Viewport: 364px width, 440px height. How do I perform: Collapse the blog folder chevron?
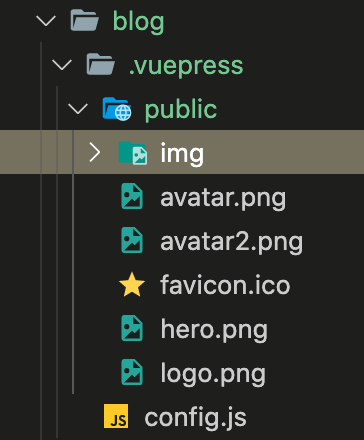tap(46, 21)
